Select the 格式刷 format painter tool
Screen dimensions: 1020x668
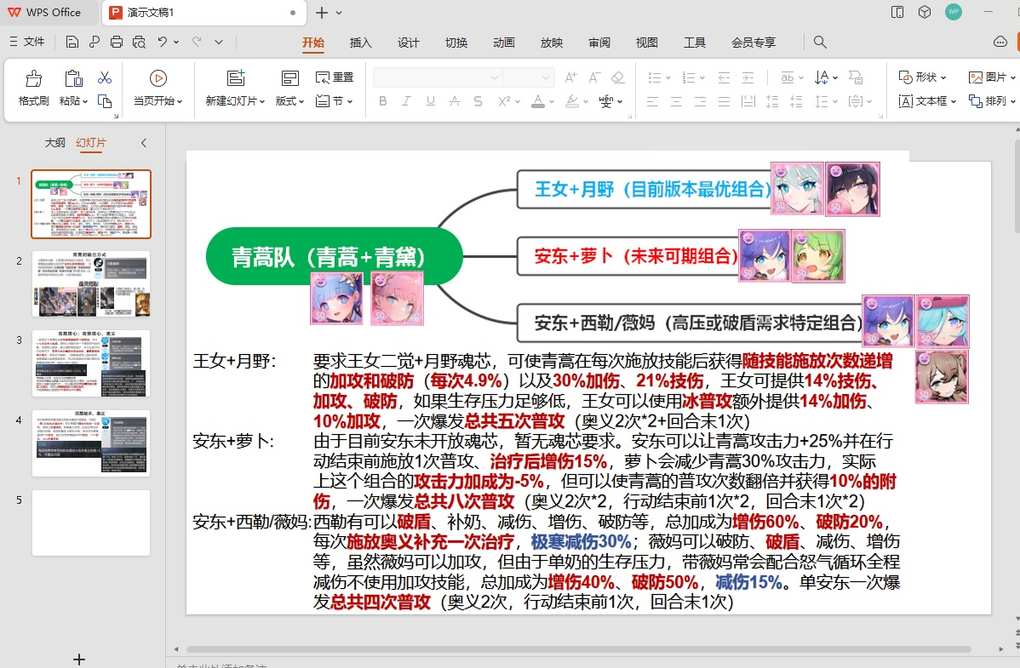click(34, 87)
